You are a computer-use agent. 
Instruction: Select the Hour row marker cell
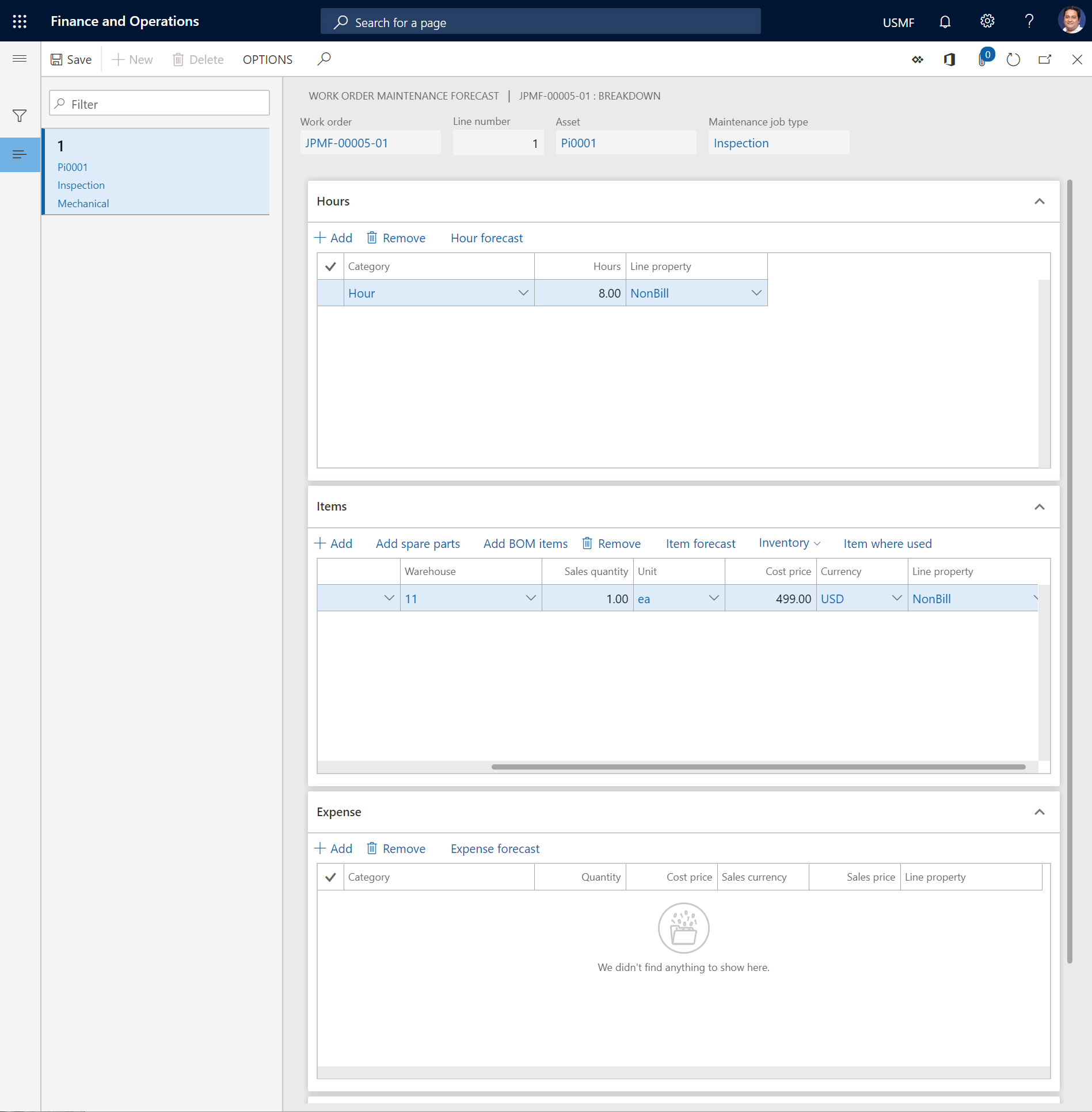click(330, 293)
